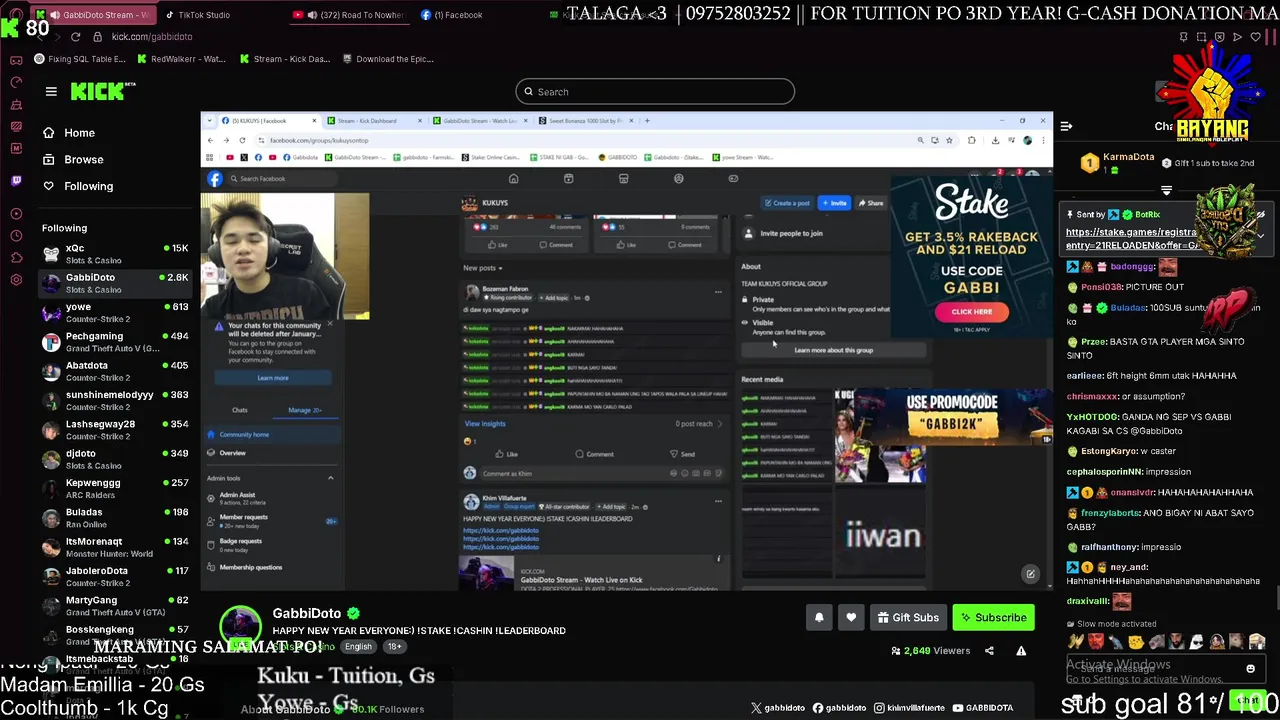
Task: Click the Kick logo in the header
Action: point(102,91)
